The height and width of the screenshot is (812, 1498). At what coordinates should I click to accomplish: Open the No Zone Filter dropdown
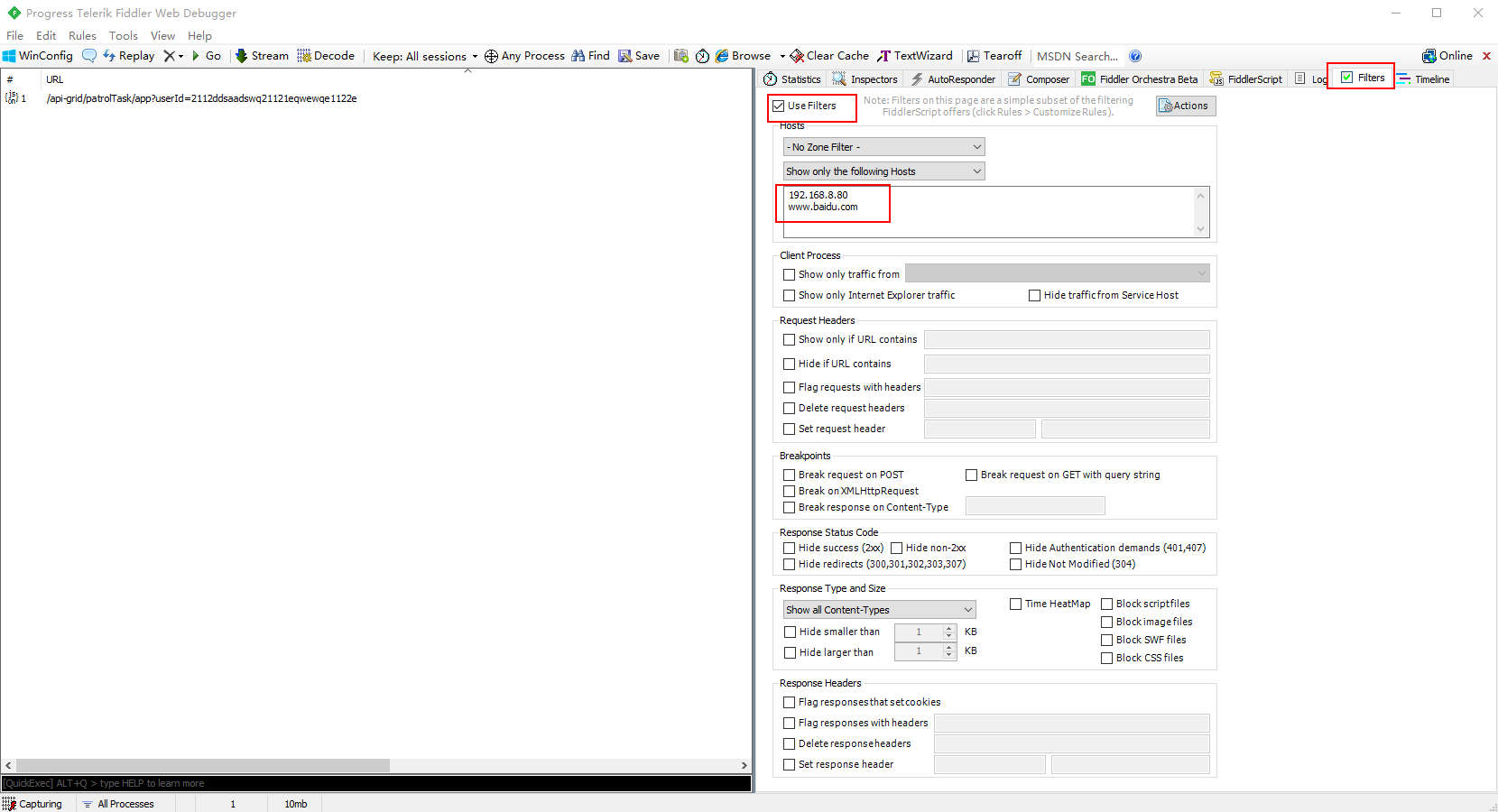(x=884, y=147)
